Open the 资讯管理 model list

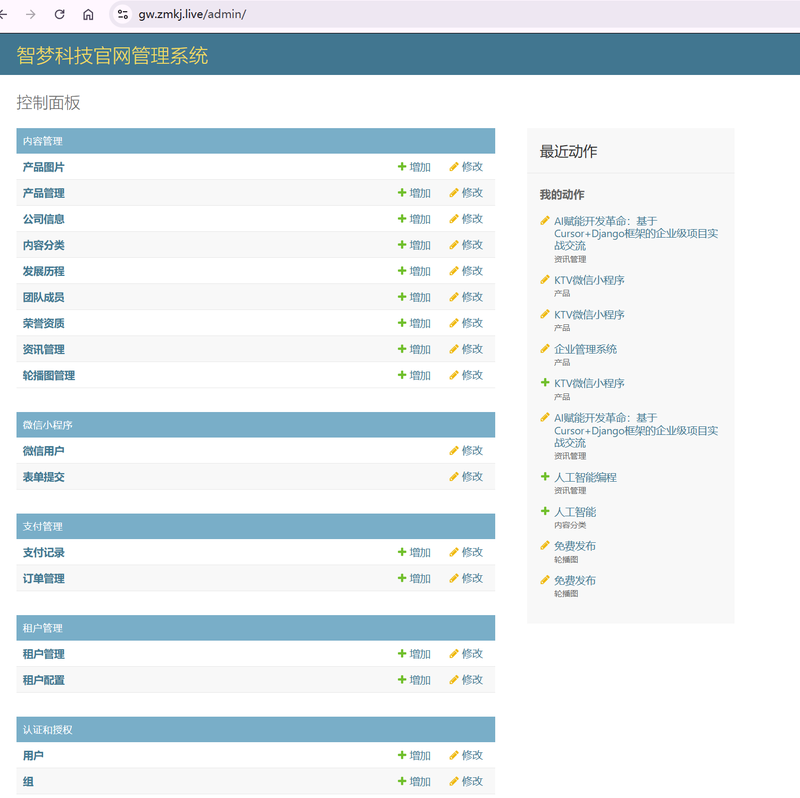coord(44,350)
